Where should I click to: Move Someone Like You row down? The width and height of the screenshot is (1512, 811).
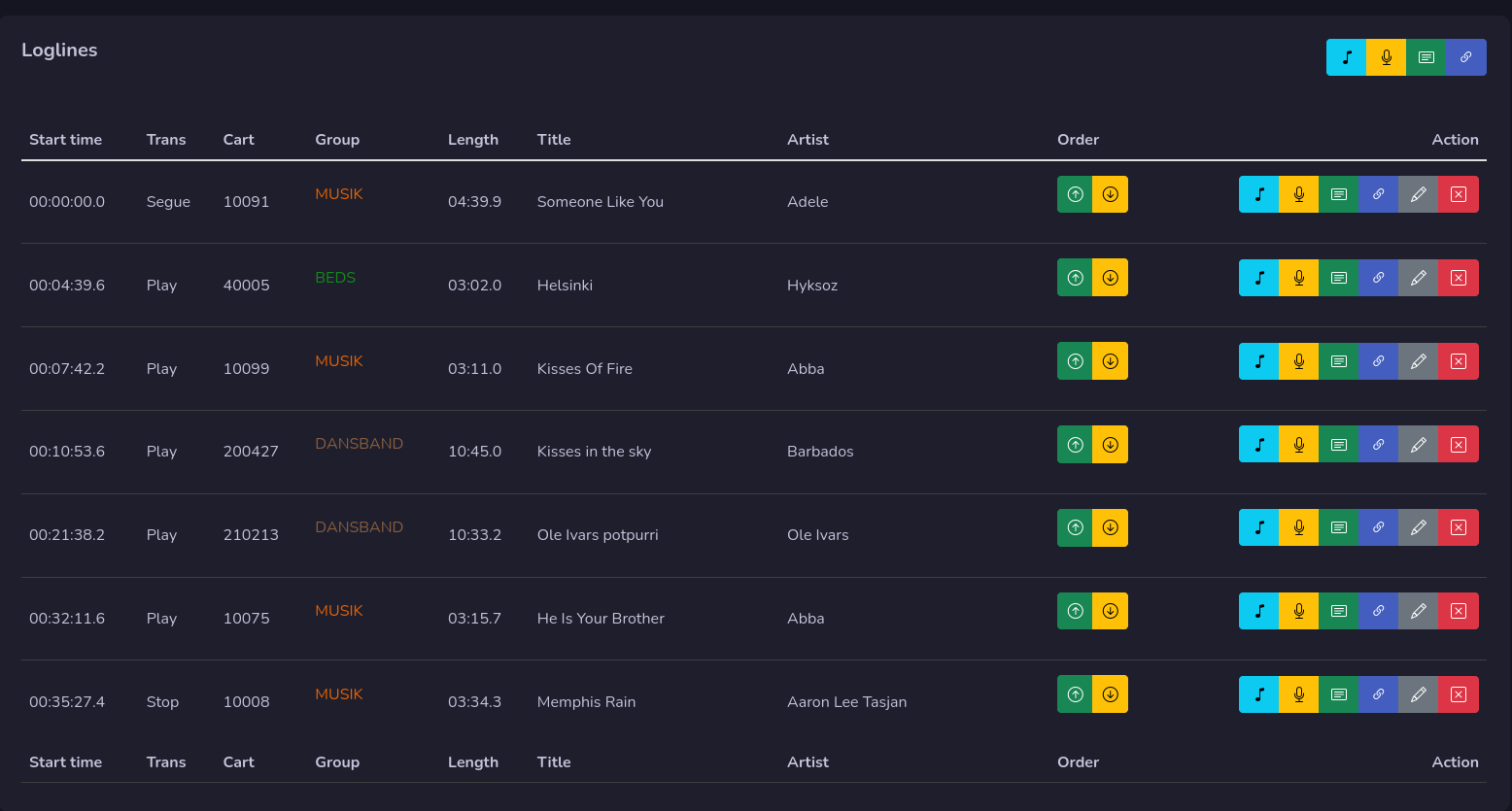pos(1110,194)
